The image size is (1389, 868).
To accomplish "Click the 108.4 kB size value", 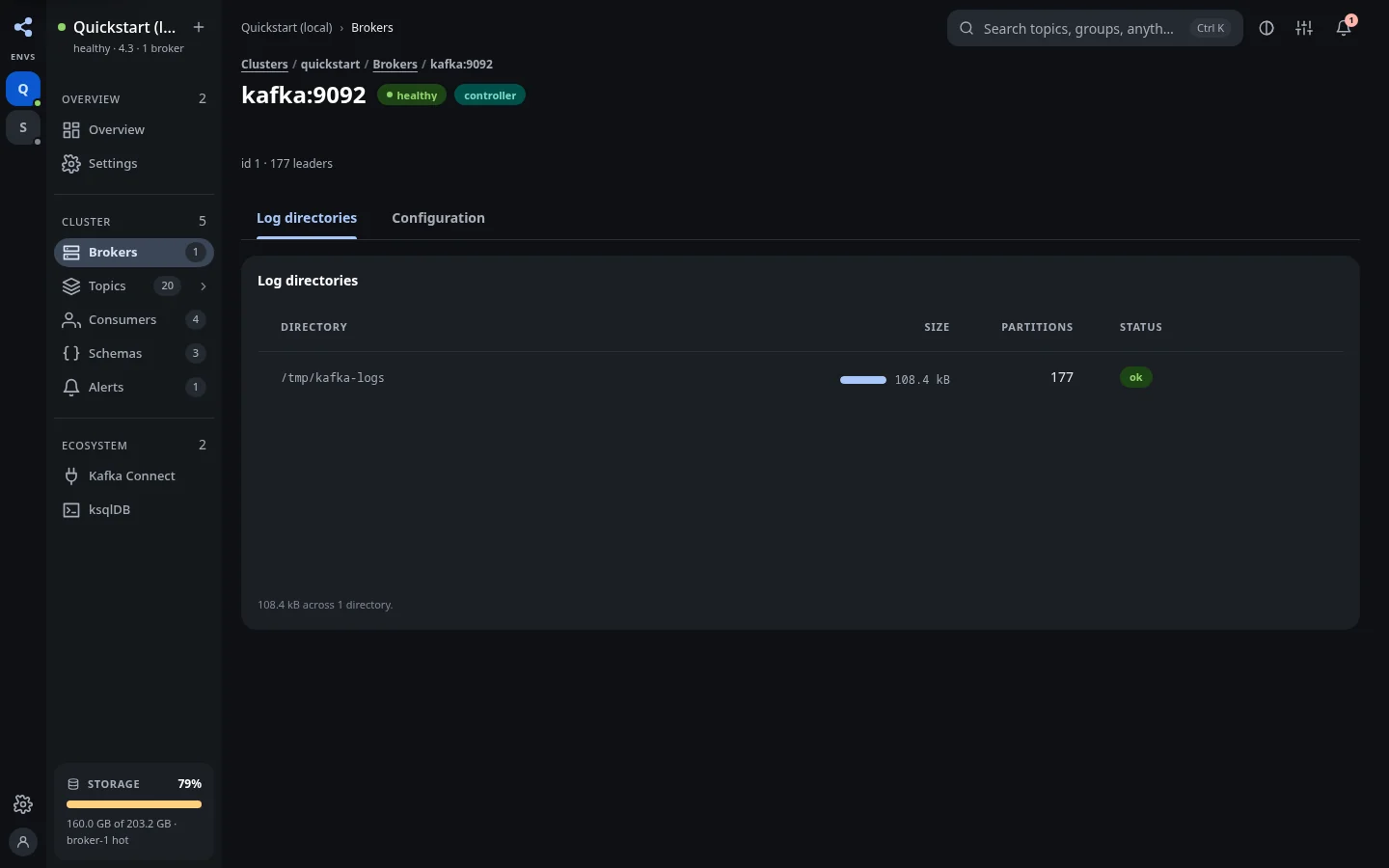I will (x=922, y=380).
